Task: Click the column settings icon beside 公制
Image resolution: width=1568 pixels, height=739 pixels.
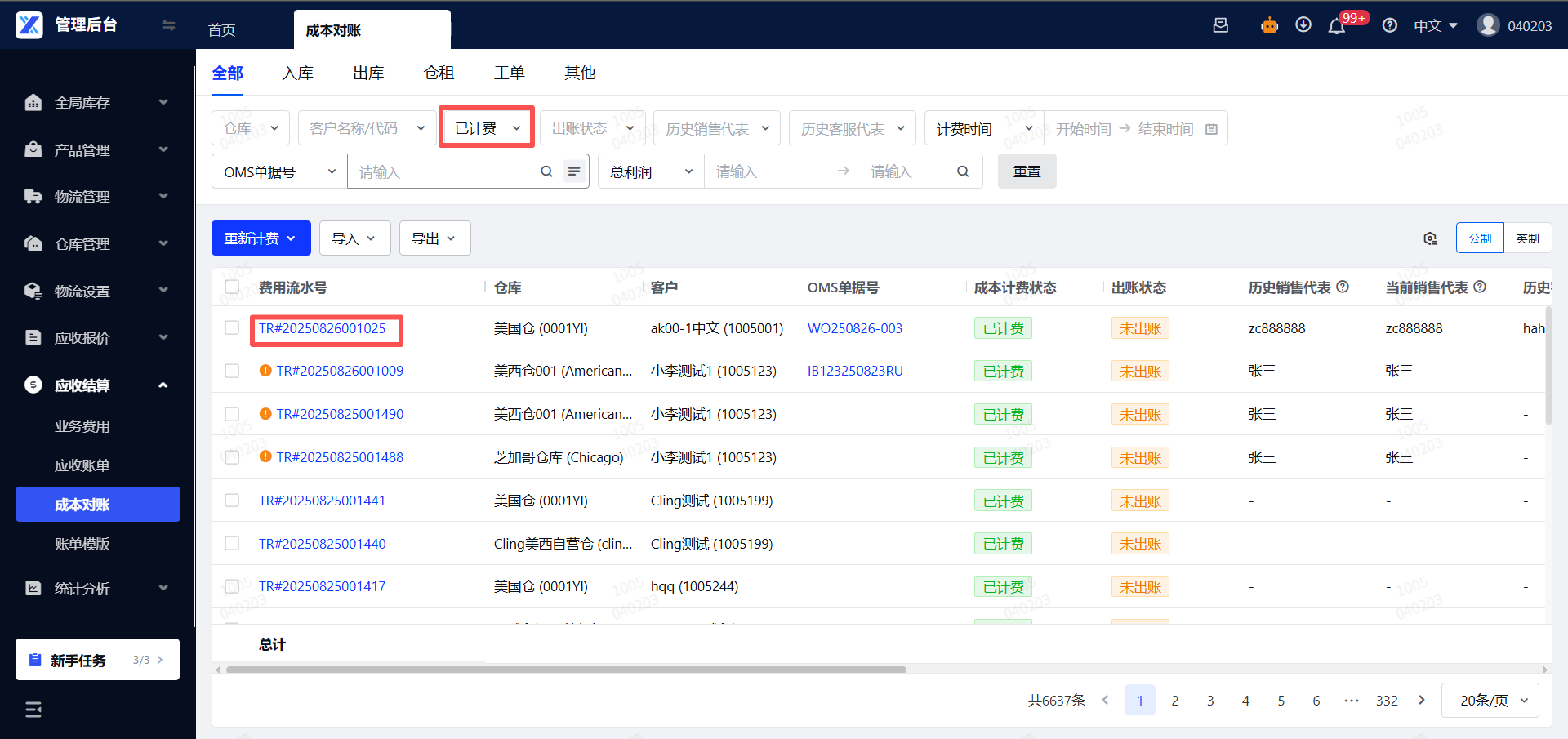Action: tap(1430, 238)
